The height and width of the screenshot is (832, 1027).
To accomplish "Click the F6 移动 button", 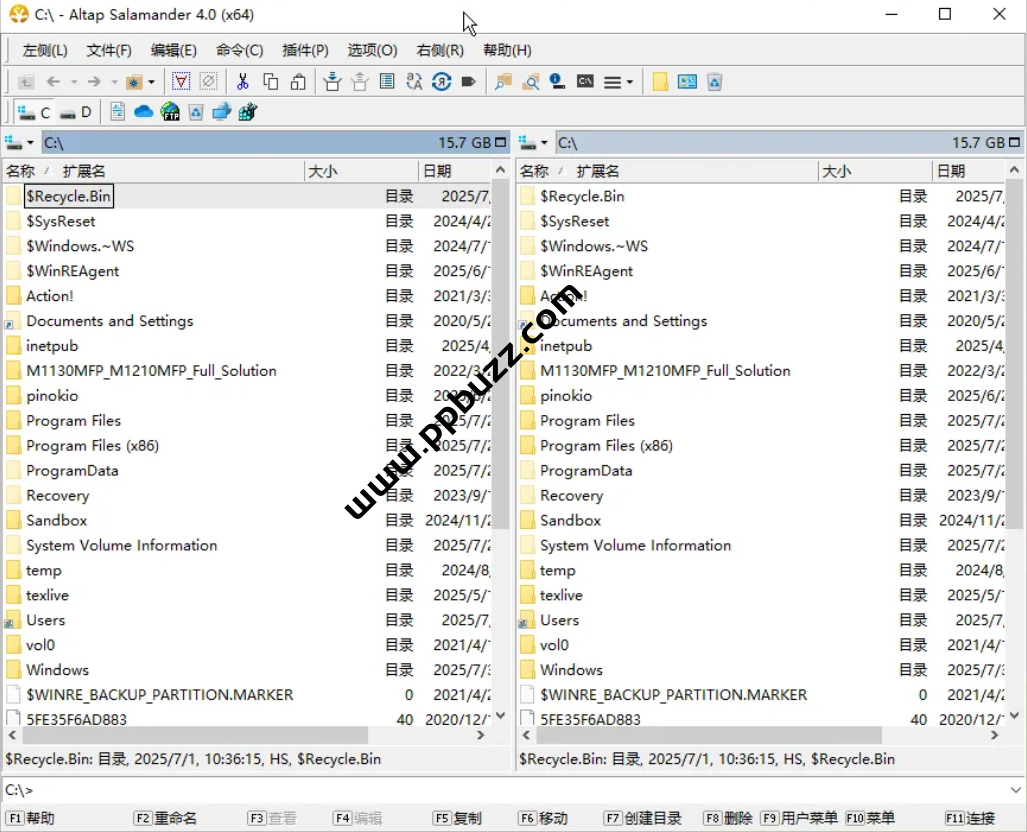I will [543, 818].
